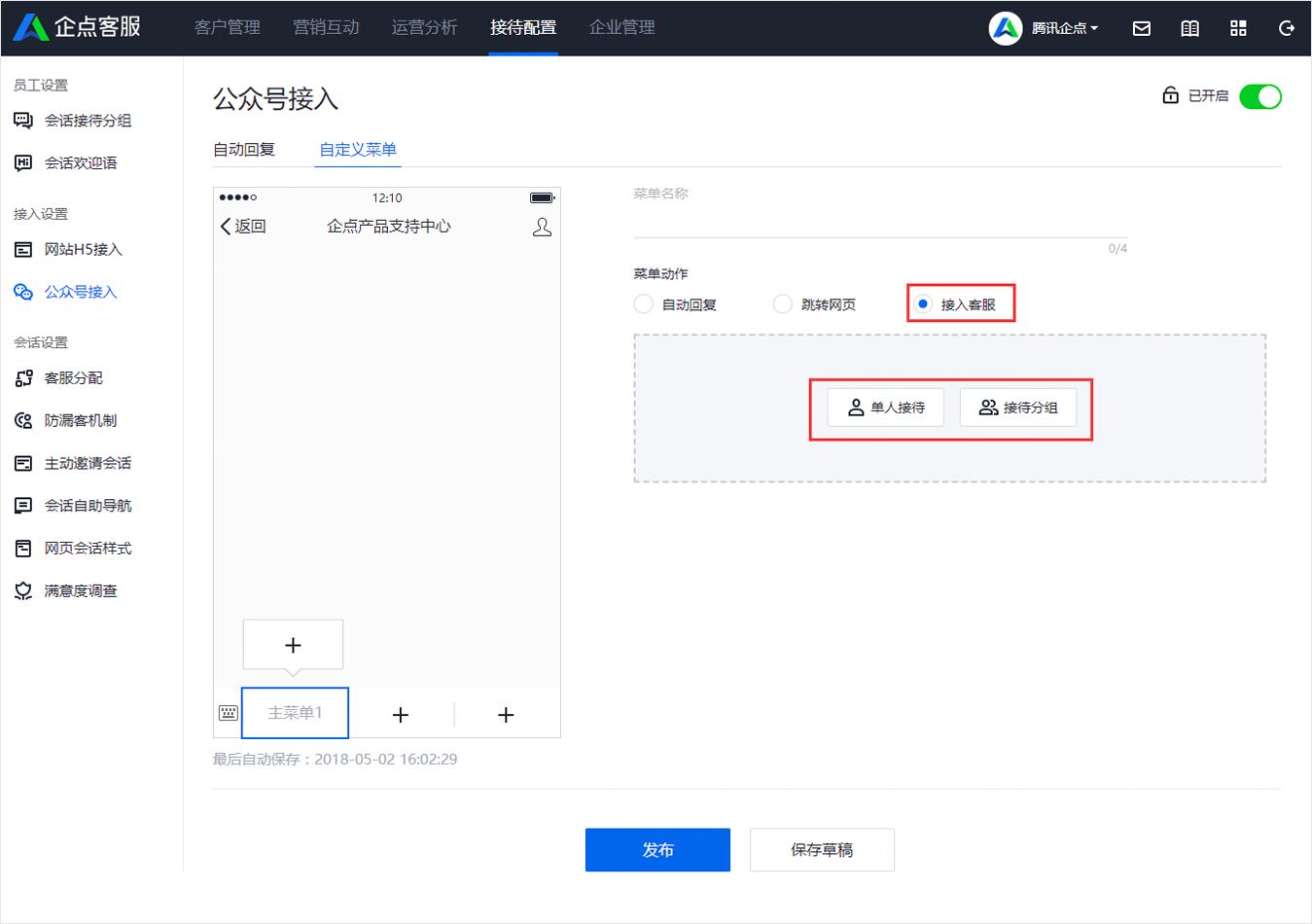
Task: Switch to the 自动回复 tab
Action: point(244,149)
